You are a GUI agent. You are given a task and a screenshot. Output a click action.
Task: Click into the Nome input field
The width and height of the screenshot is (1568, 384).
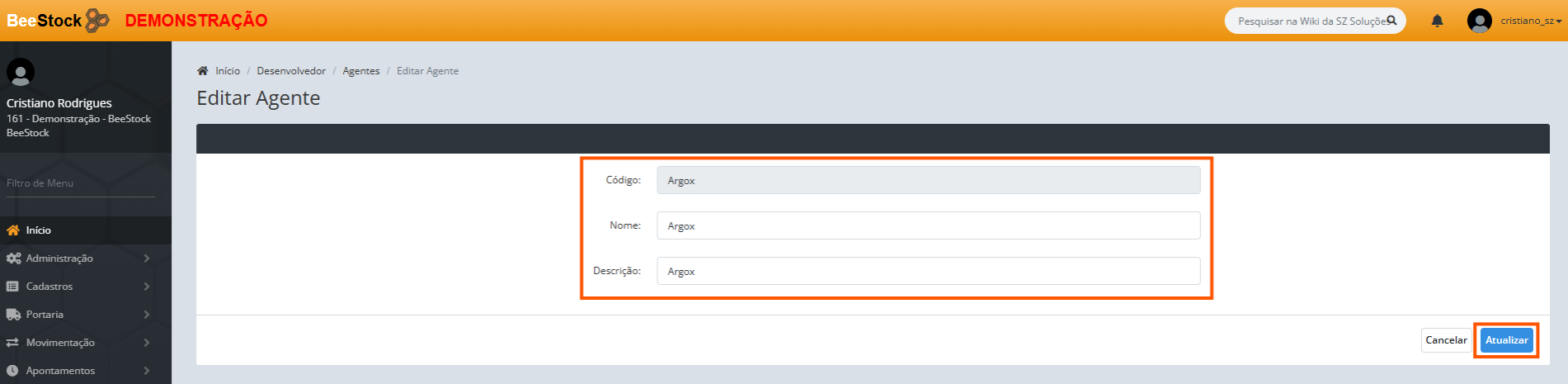[x=928, y=225]
